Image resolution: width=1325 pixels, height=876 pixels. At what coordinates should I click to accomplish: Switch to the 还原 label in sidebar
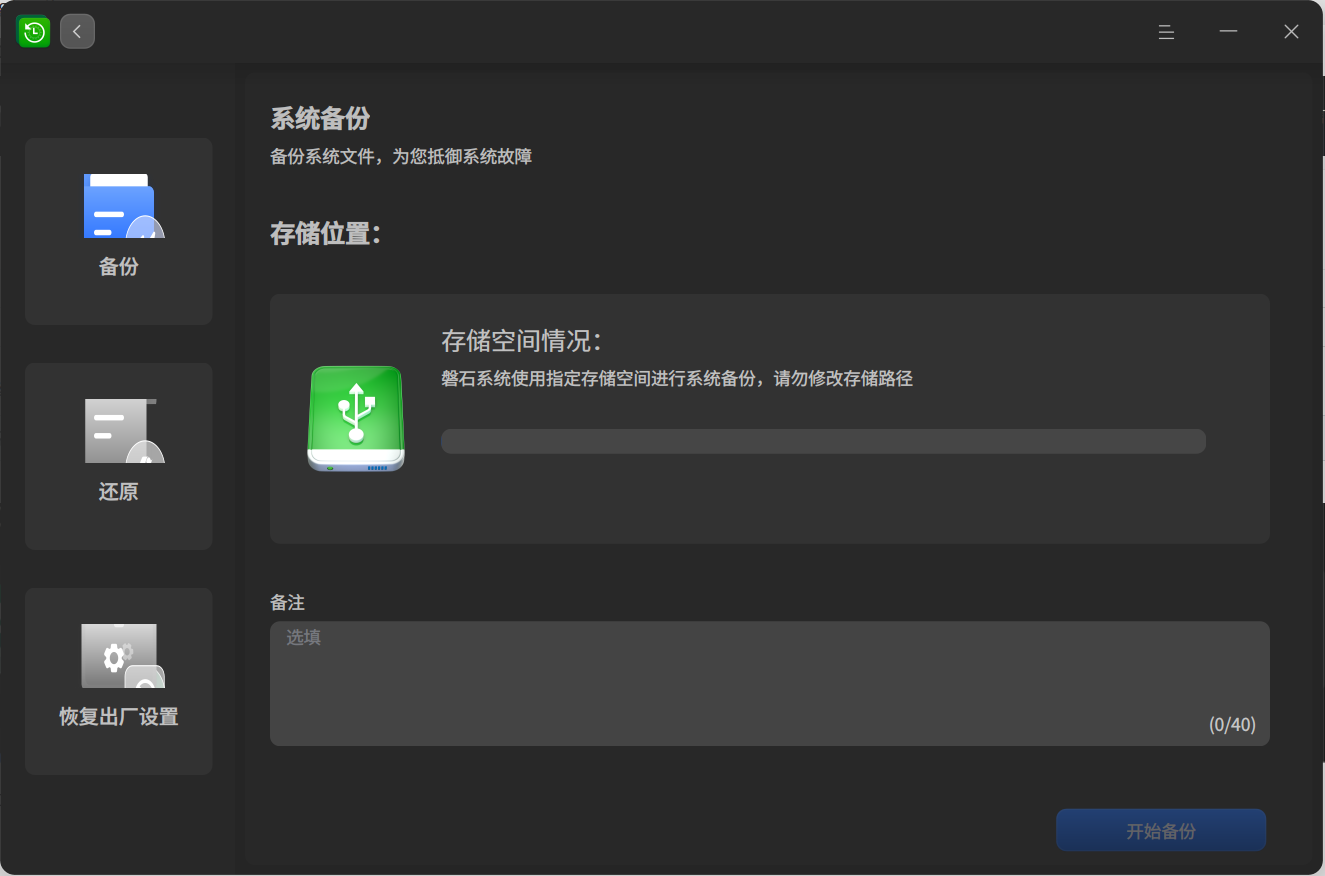coord(119,492)
